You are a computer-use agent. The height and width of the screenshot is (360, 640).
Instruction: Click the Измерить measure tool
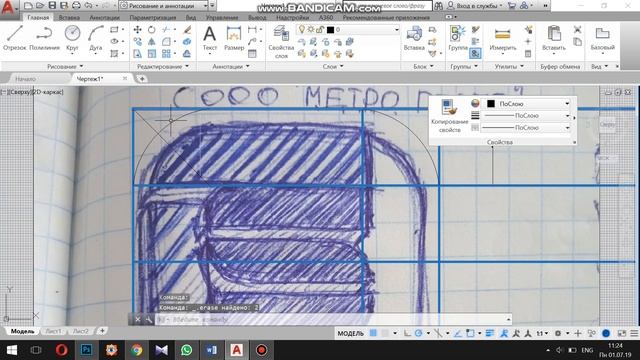502,39
